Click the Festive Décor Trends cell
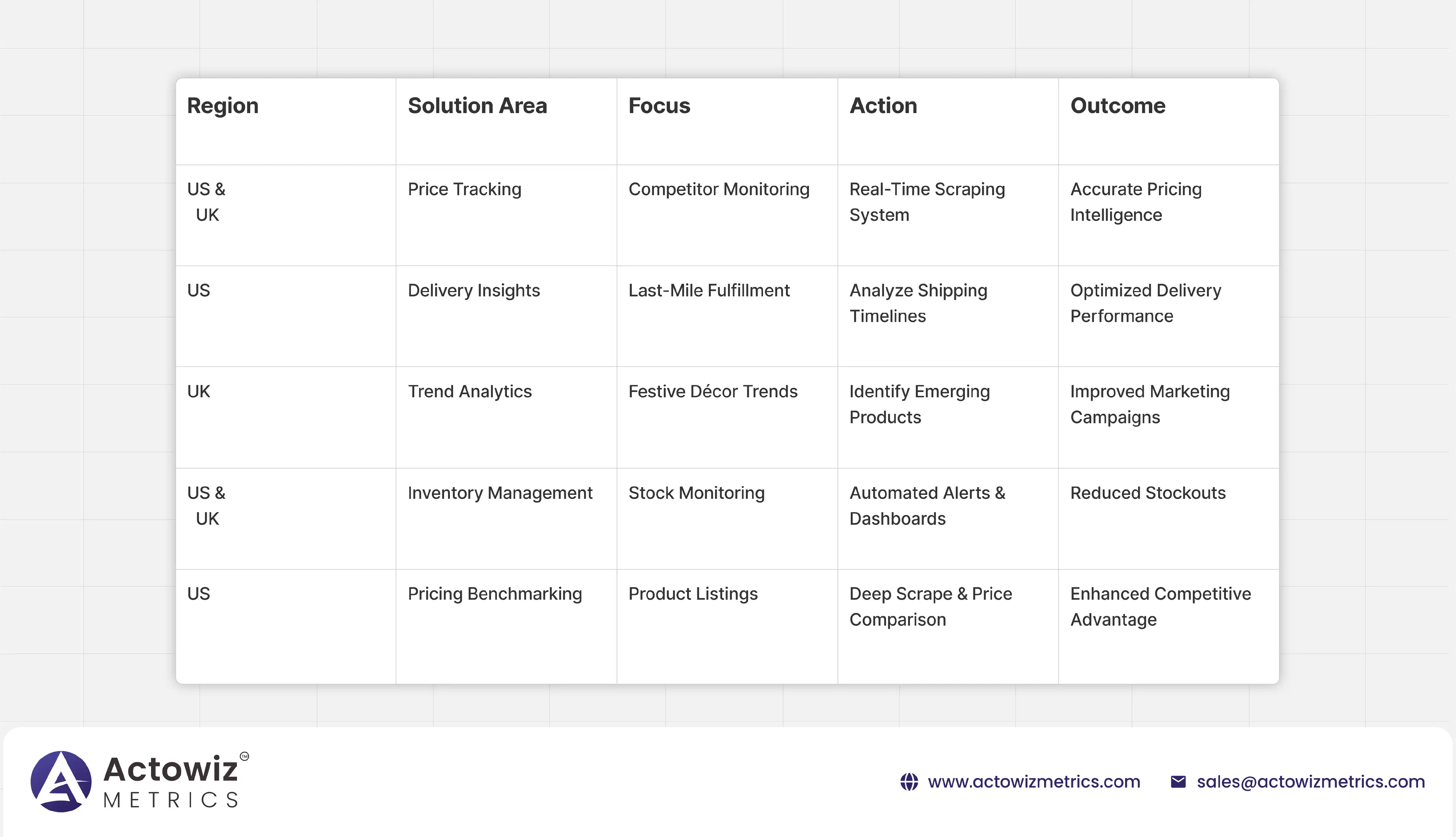Image resolution: width=1456 pixels, height=837 pixels. (x=712, y=391)
